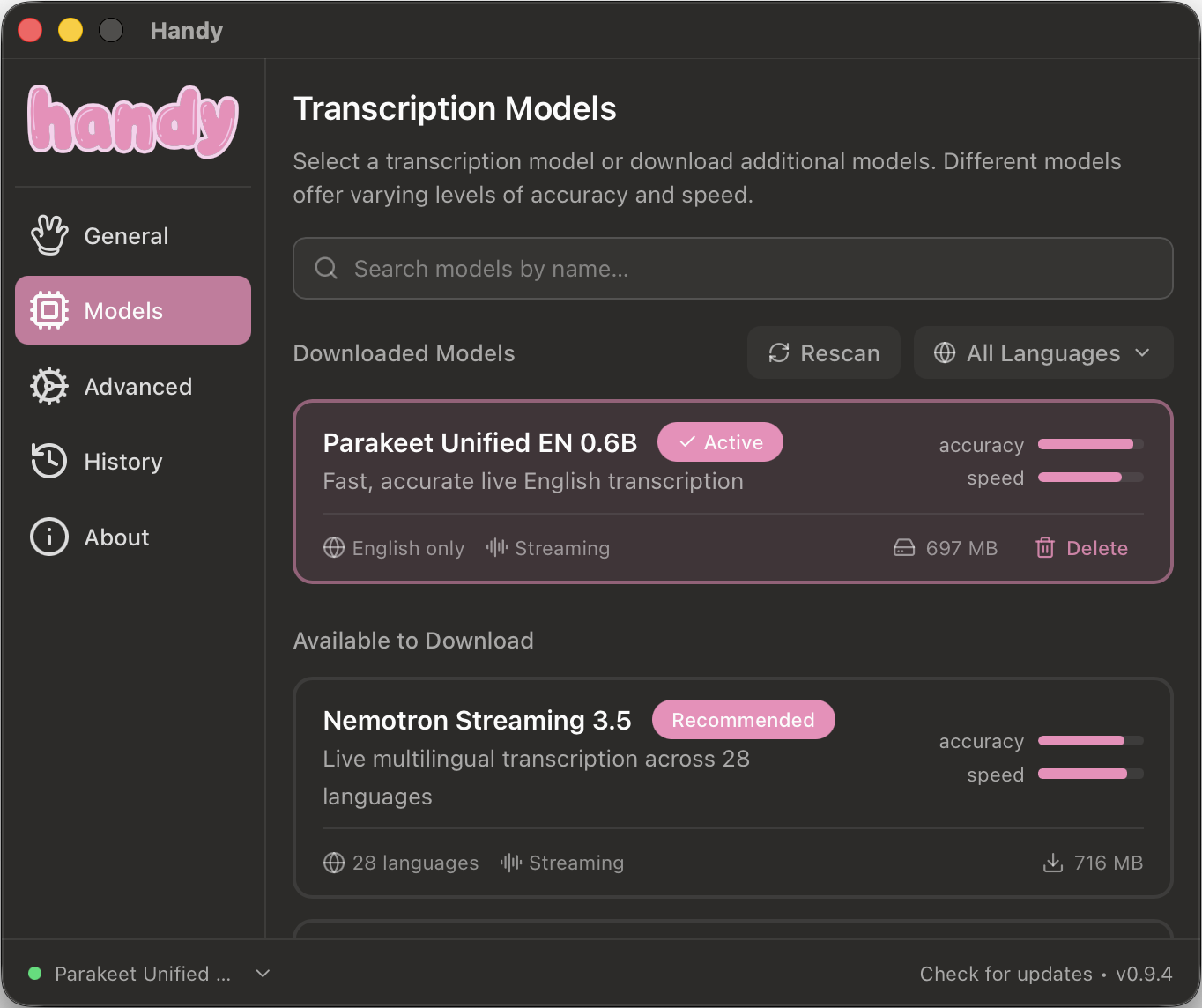Click the globe icon beside English only
Viewport: 1202px width, 1008px height.
[x=334, y=547]
